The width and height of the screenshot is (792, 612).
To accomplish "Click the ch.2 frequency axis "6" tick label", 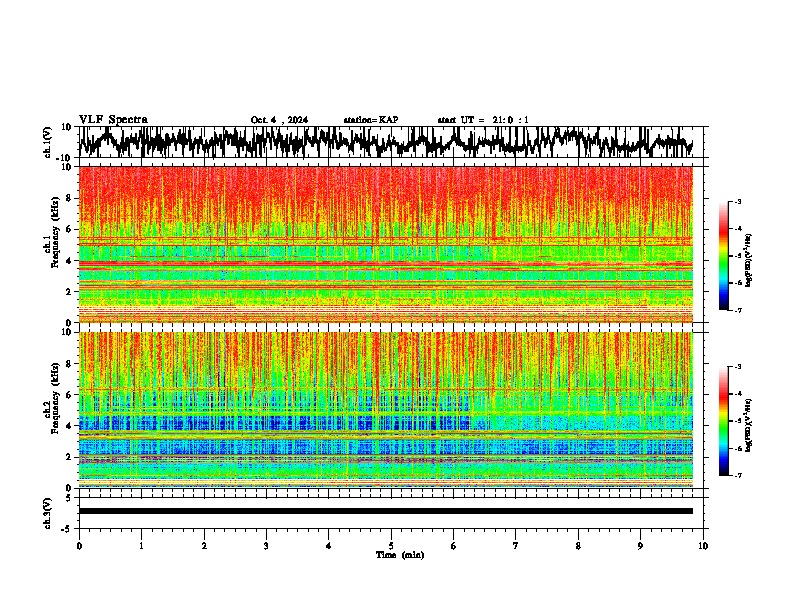I will 69,395.
